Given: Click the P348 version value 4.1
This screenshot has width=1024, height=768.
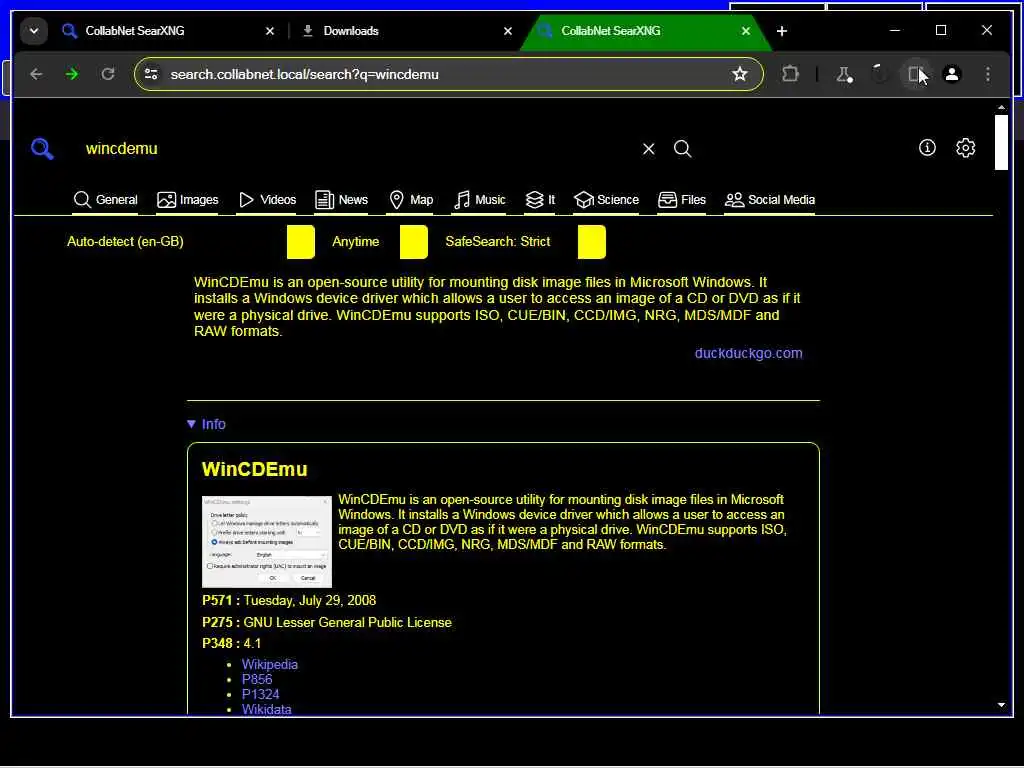Looking at the screenshot, I should click(x=252, y=643).
